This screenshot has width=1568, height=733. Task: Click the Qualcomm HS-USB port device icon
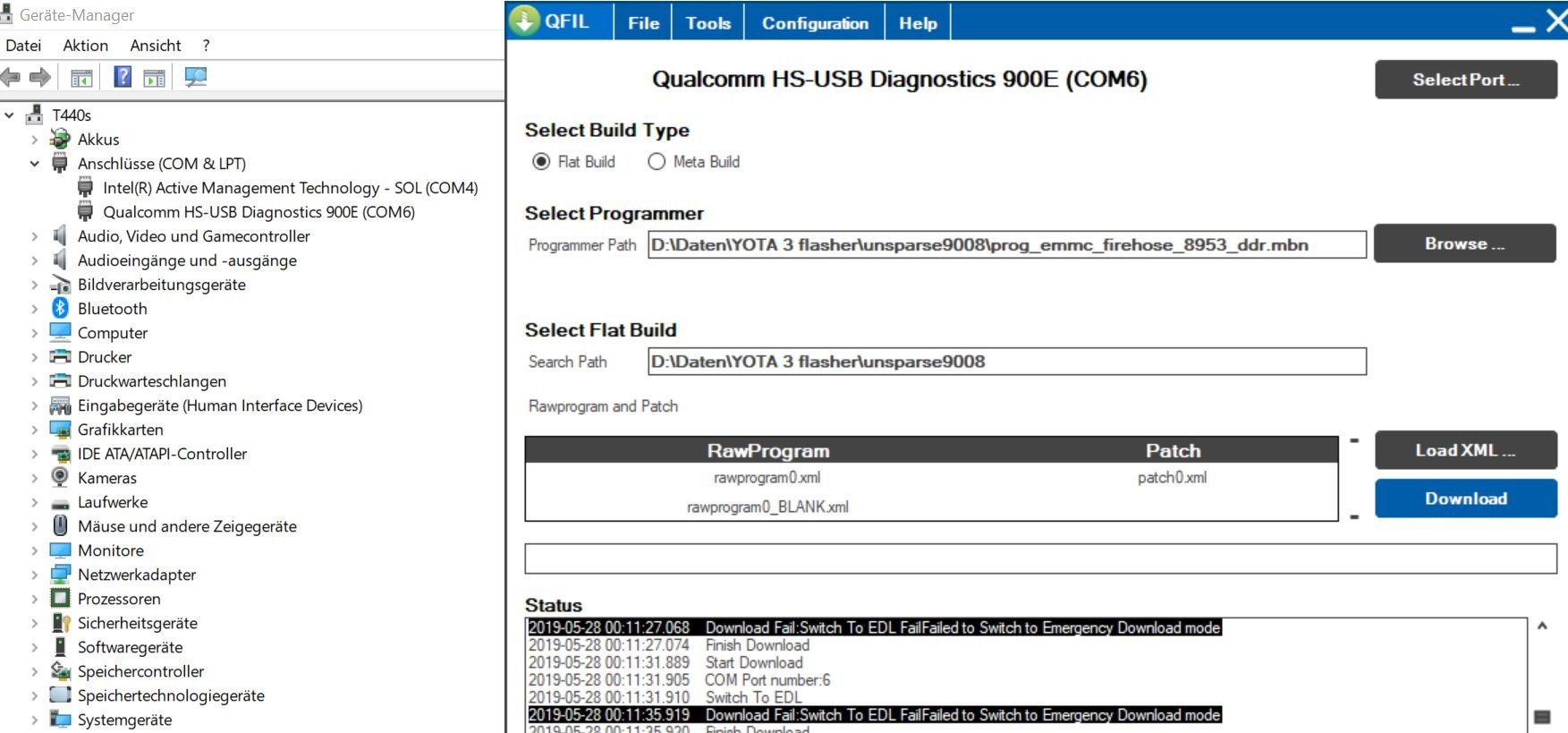pyautogui.click(x=85, y=211)
